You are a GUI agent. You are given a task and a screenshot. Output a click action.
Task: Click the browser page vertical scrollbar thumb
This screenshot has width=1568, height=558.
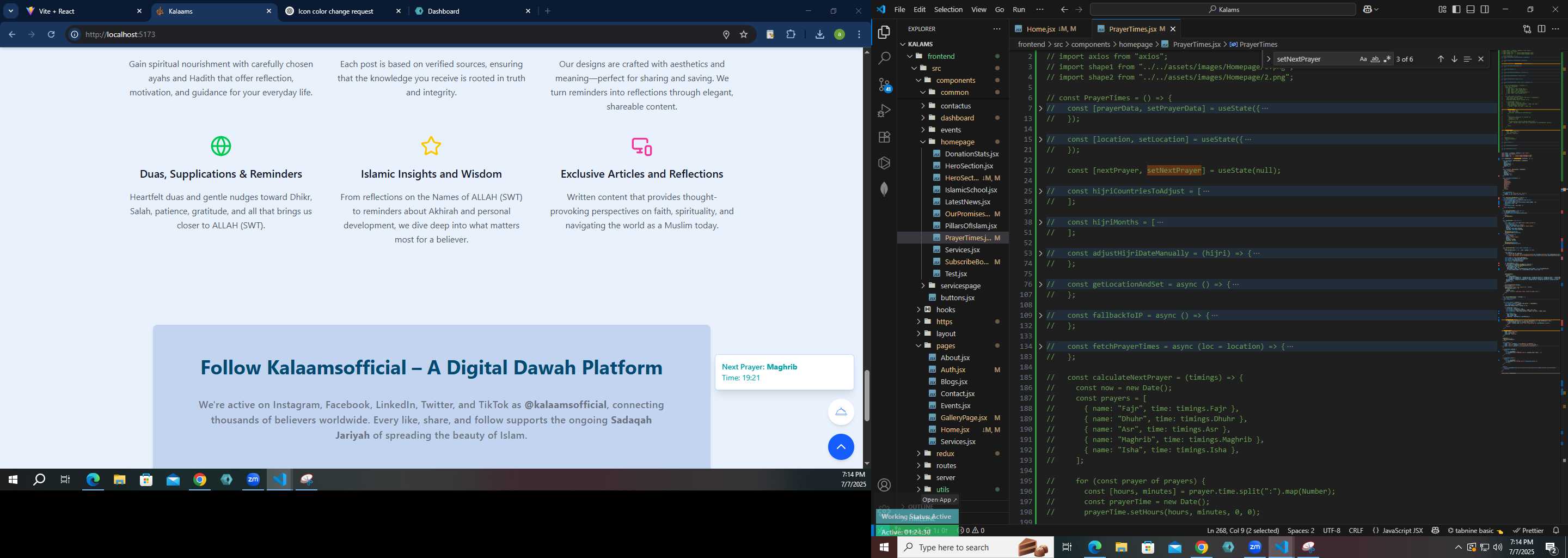click(866, 396)
